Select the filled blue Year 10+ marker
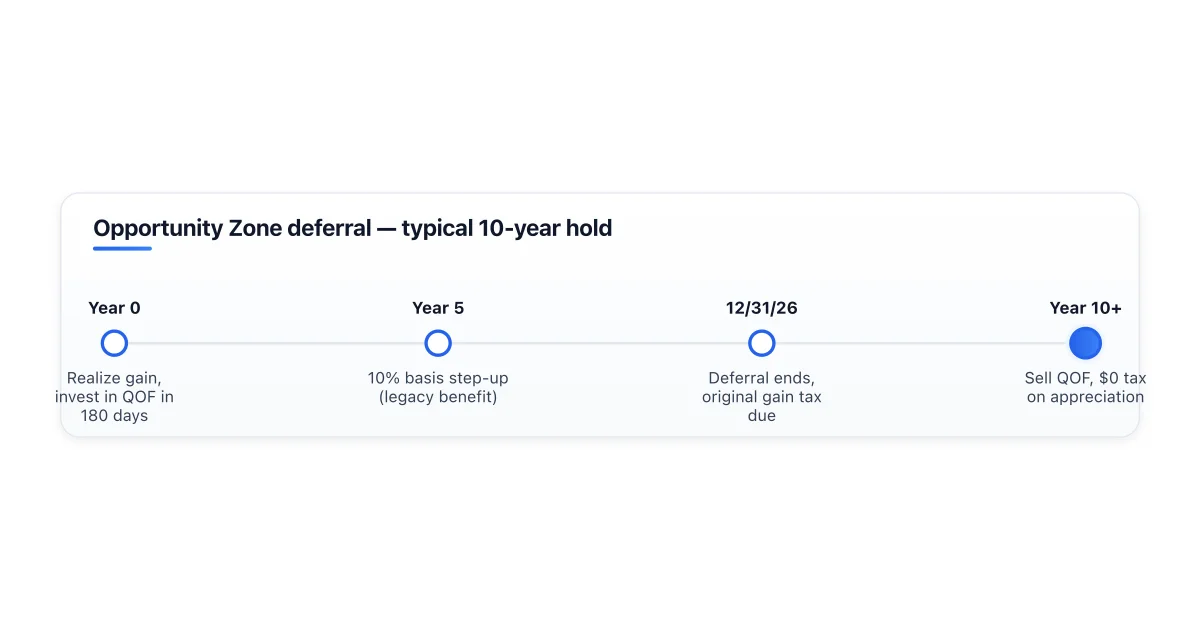 (1085, 343)
